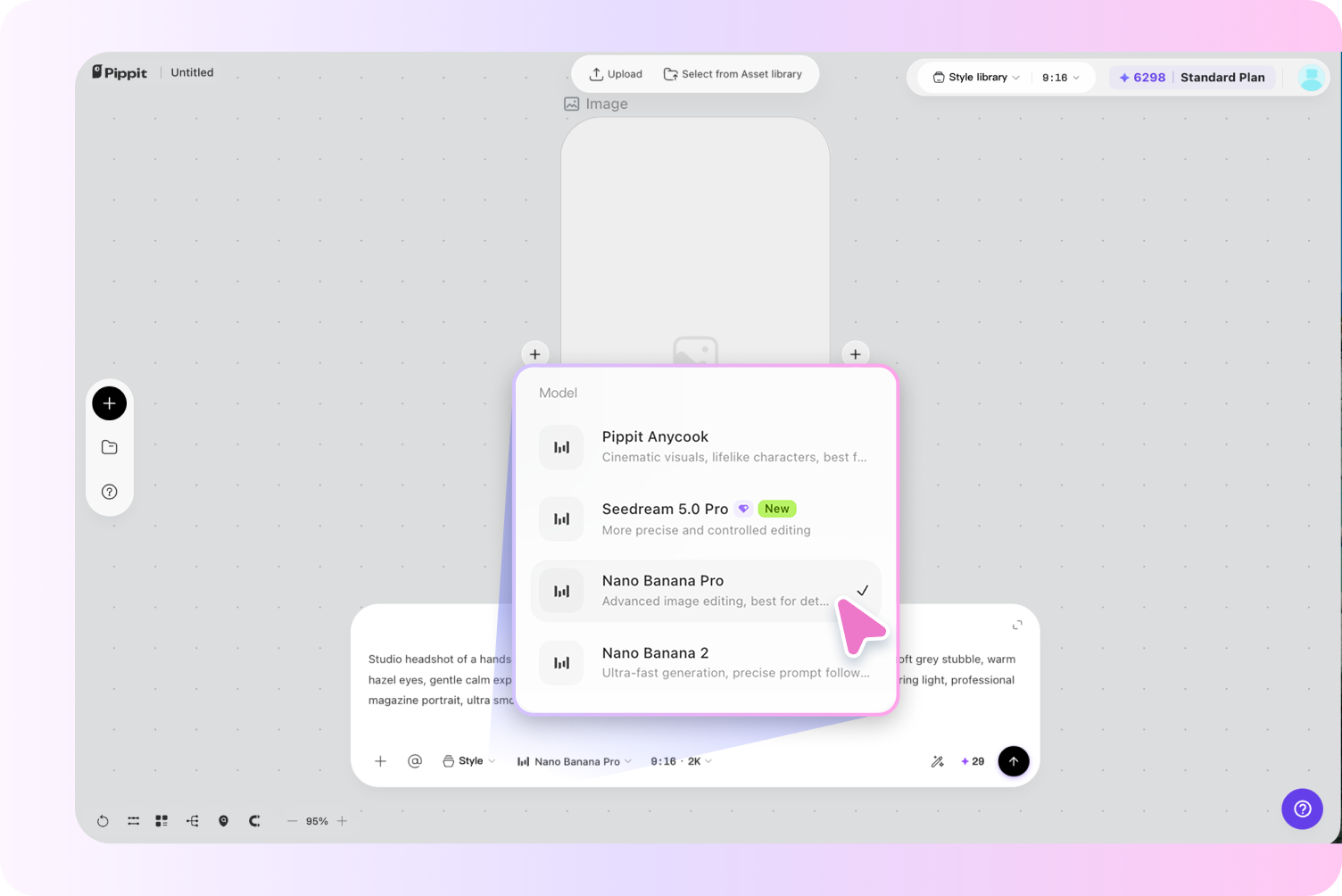This screenshot has width=1342, height=896.
Task: Open the folder icon in left sidebar
Action: (110, 447)
